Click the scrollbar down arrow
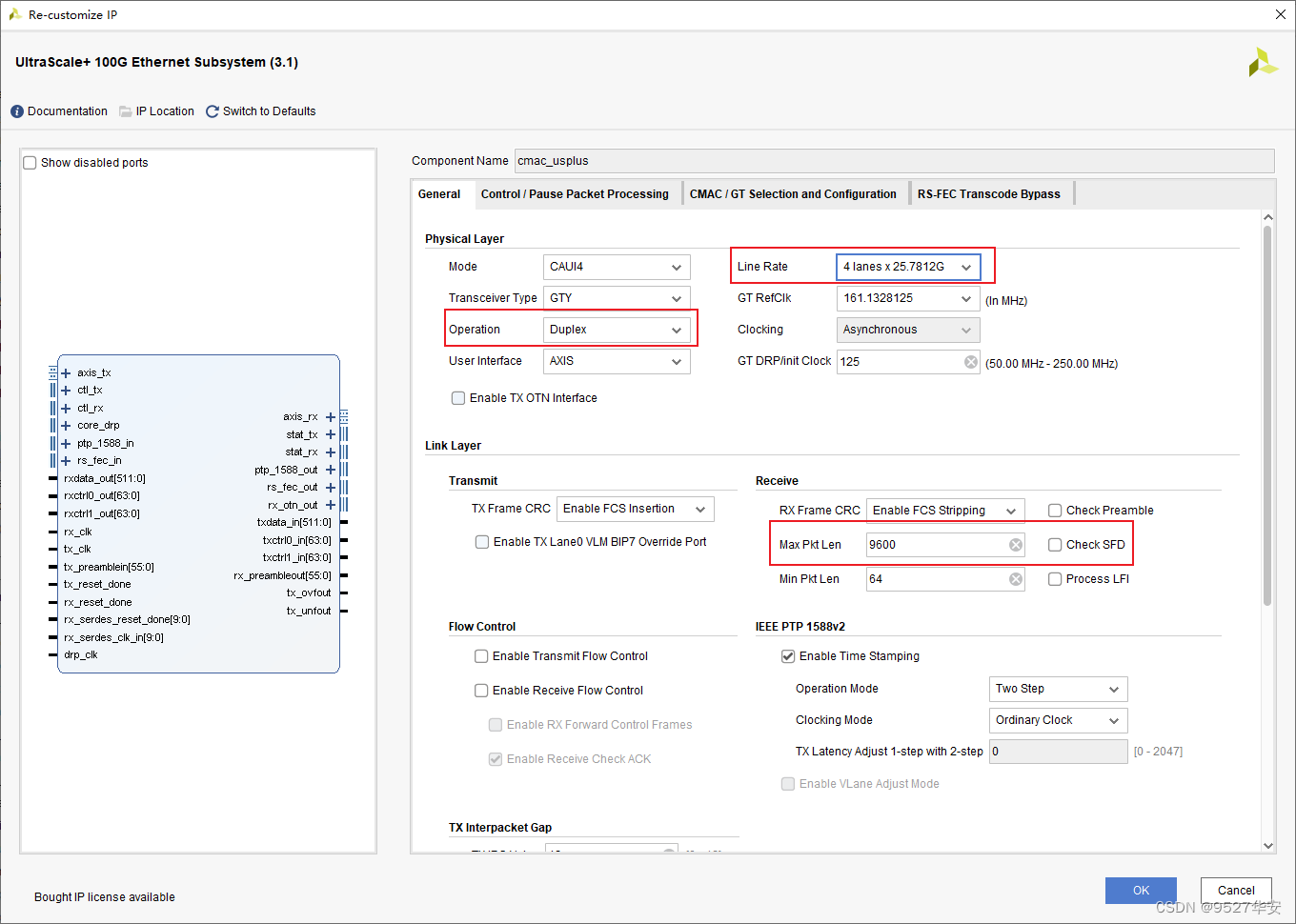Viewport: 1296px width, 924px height. click(1267, 845)
